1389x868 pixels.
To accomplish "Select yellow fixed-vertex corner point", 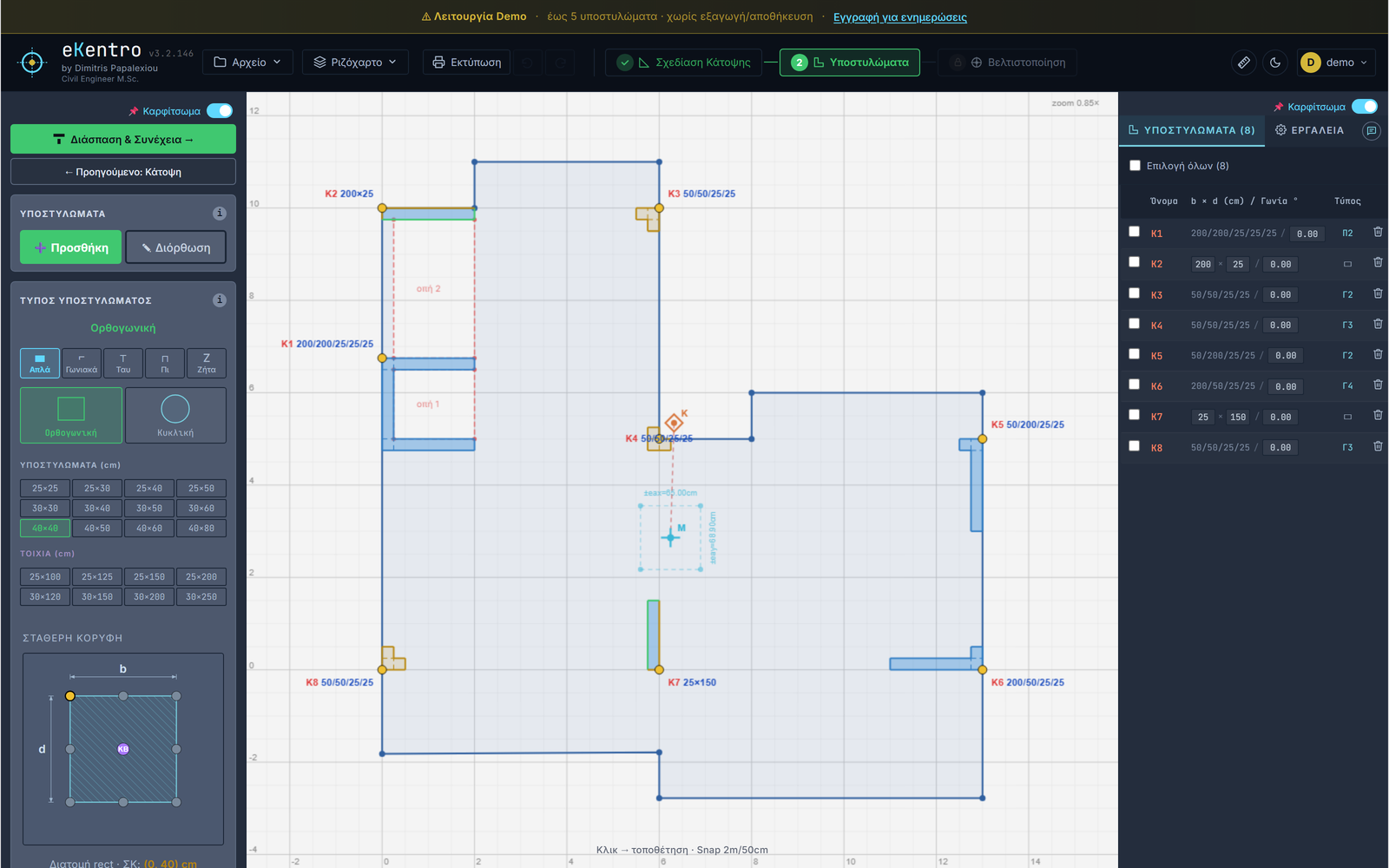I will click(70, 696).
